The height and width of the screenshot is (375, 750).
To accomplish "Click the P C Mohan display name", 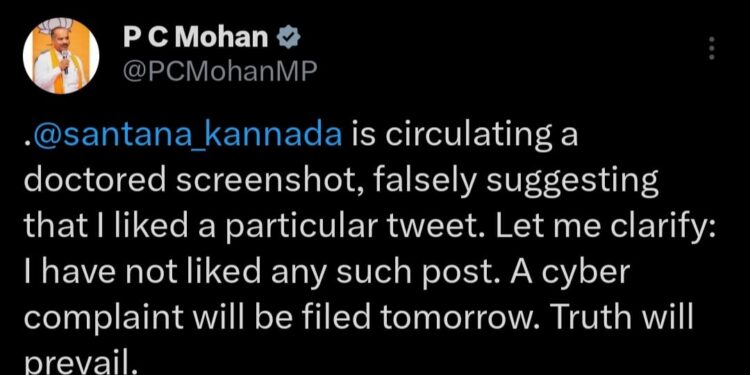I will pyautogui.click(x=195, y=37).
